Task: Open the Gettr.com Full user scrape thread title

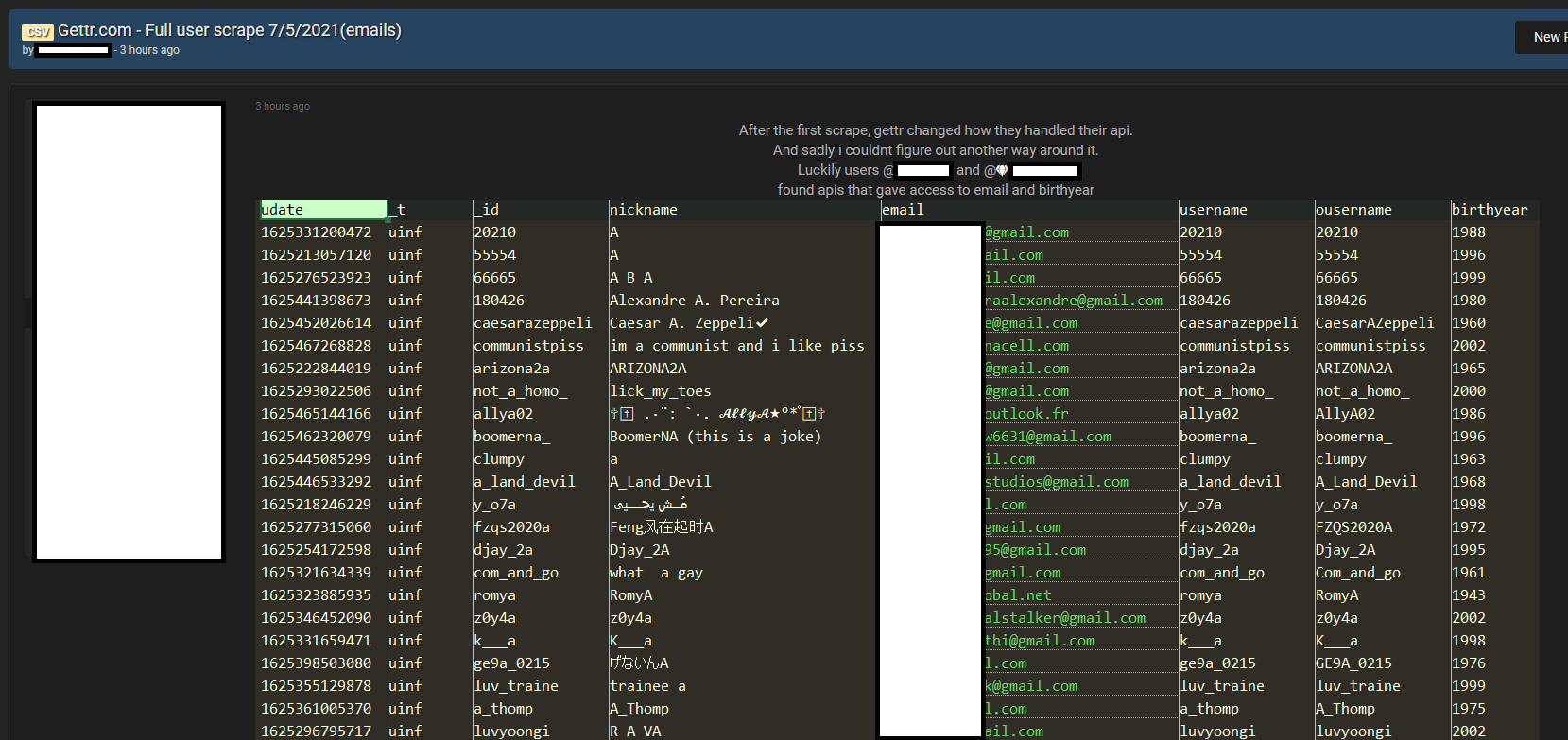Action: coord(230,30)
